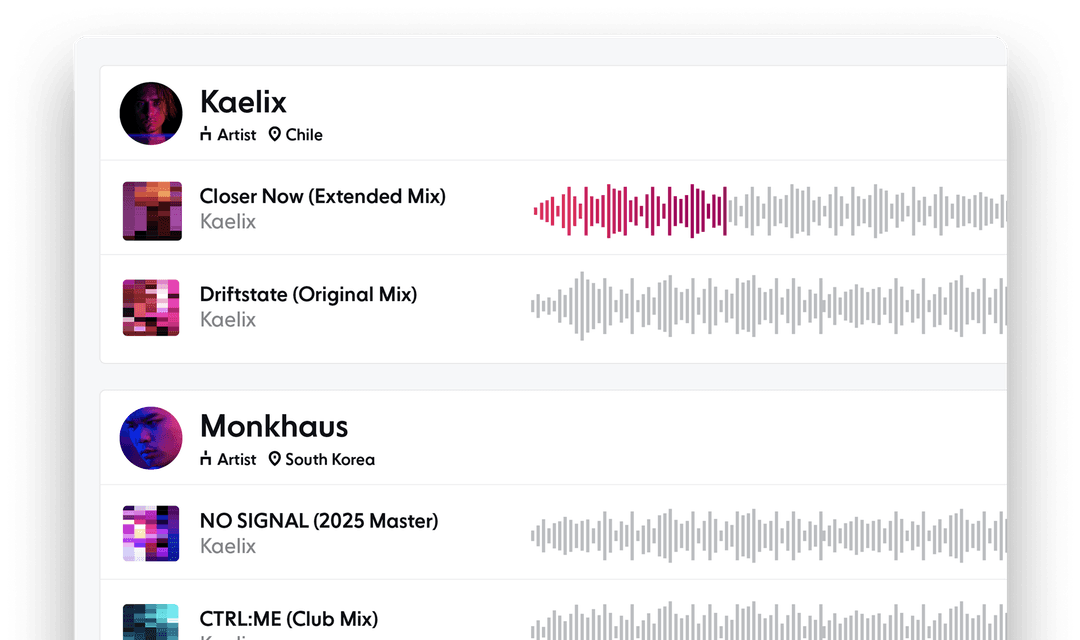The image size is (1080, 640).
Task: Open track title Driftstate (Original Mix)
Action: click(x=308, y=295)
